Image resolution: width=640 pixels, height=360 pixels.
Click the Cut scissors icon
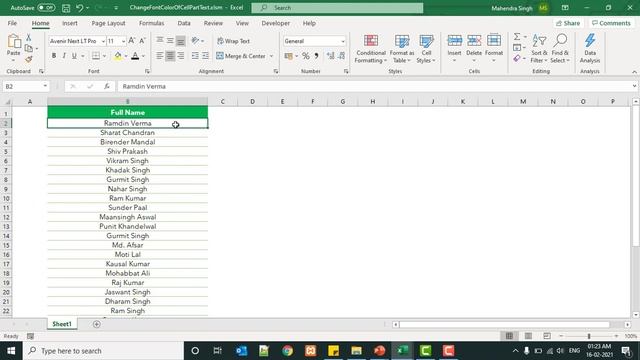pos(29,38)
